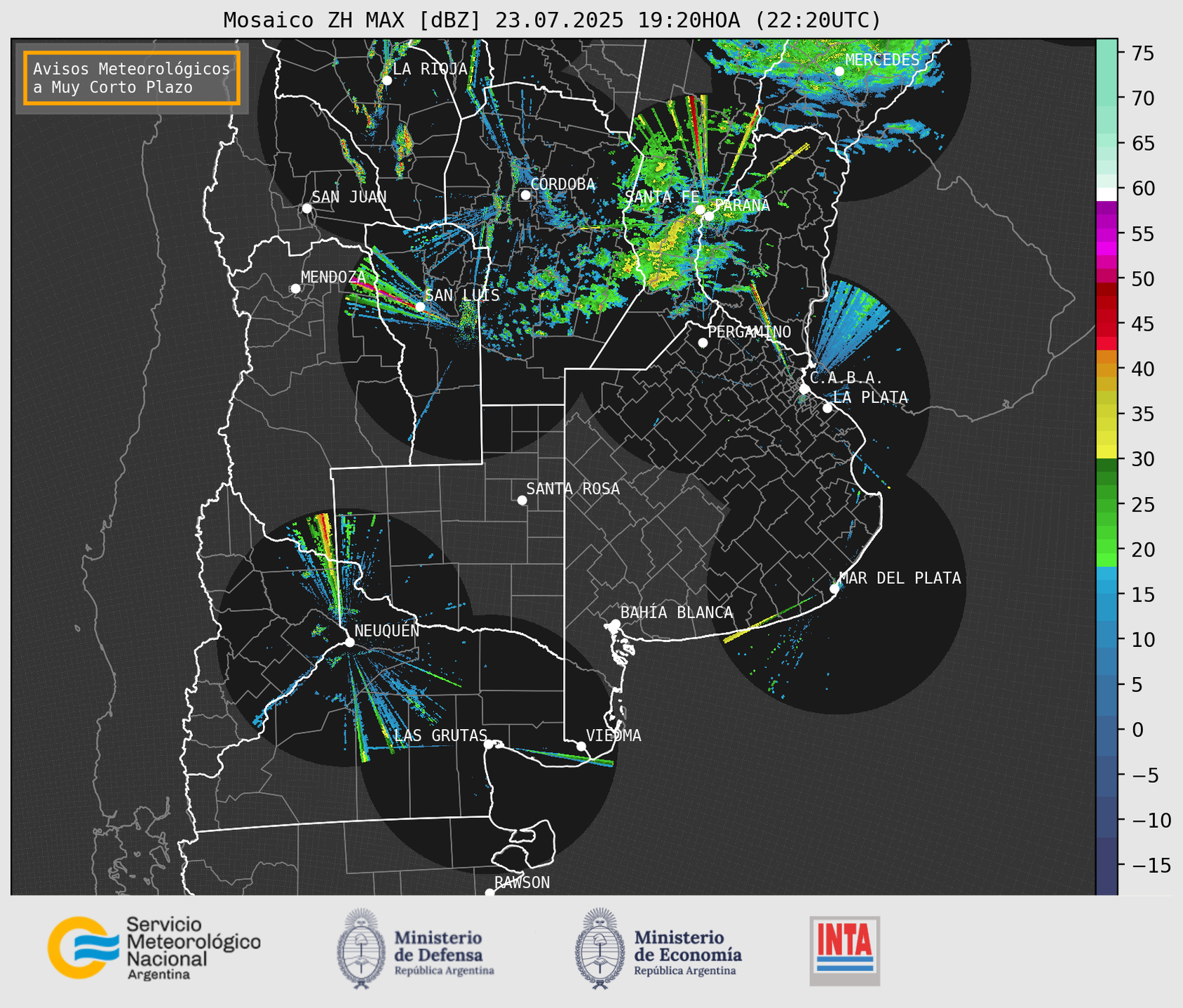Click the 60 dBZ white color band
This screenshot has height=1008, width=1183.
[x=1106, y=194]
